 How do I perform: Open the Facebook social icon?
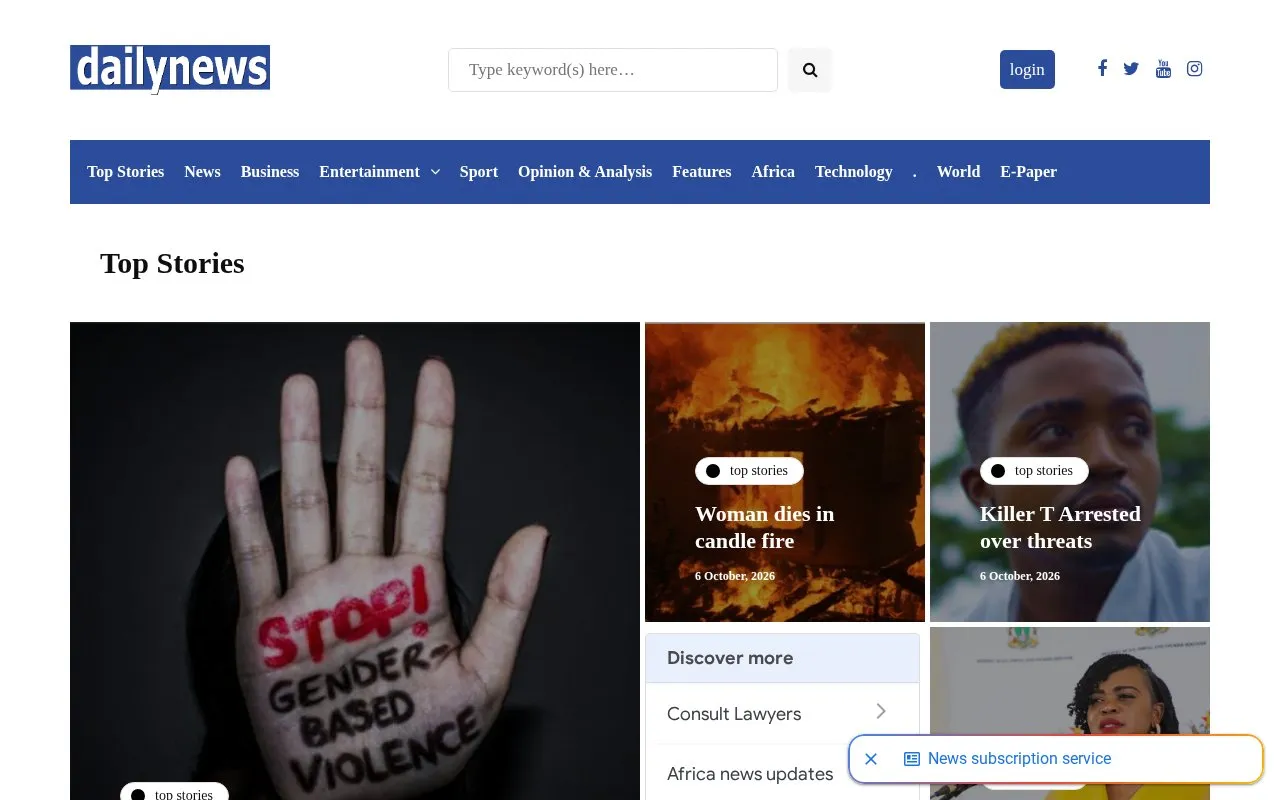tap(1102, 68)
